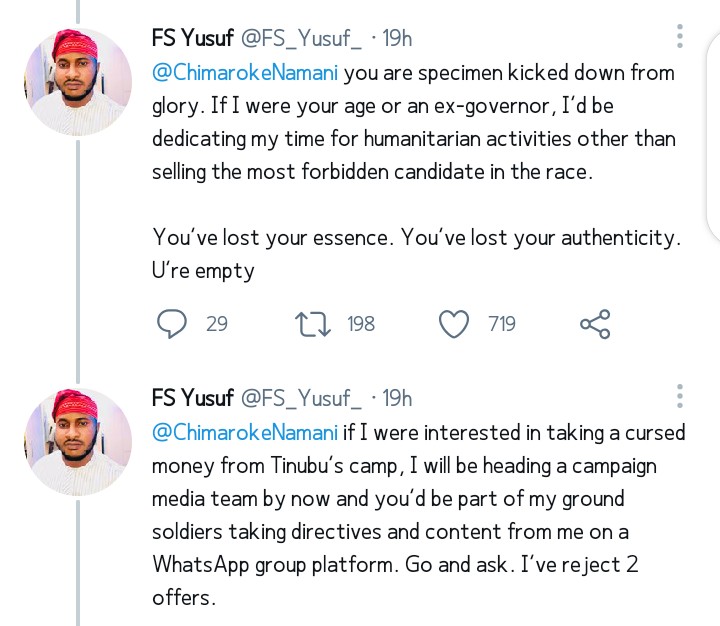This screenshot has height=626, width=720.
Task: Open FS Yusuf name on first tweet
Action: pos(193,38)
